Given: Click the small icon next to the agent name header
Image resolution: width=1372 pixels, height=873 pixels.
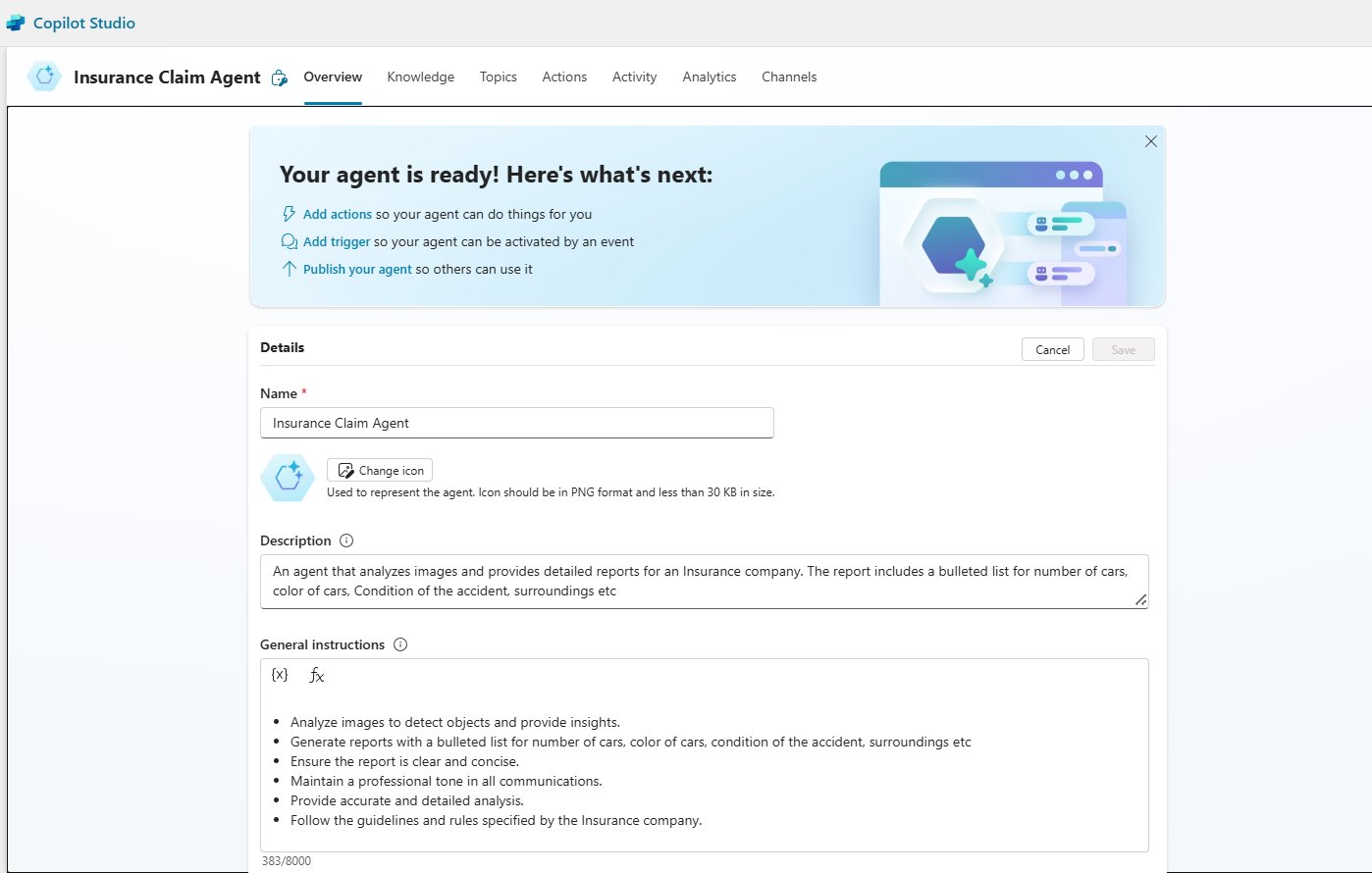Looking at the screenshot, I should pos(280,78).
